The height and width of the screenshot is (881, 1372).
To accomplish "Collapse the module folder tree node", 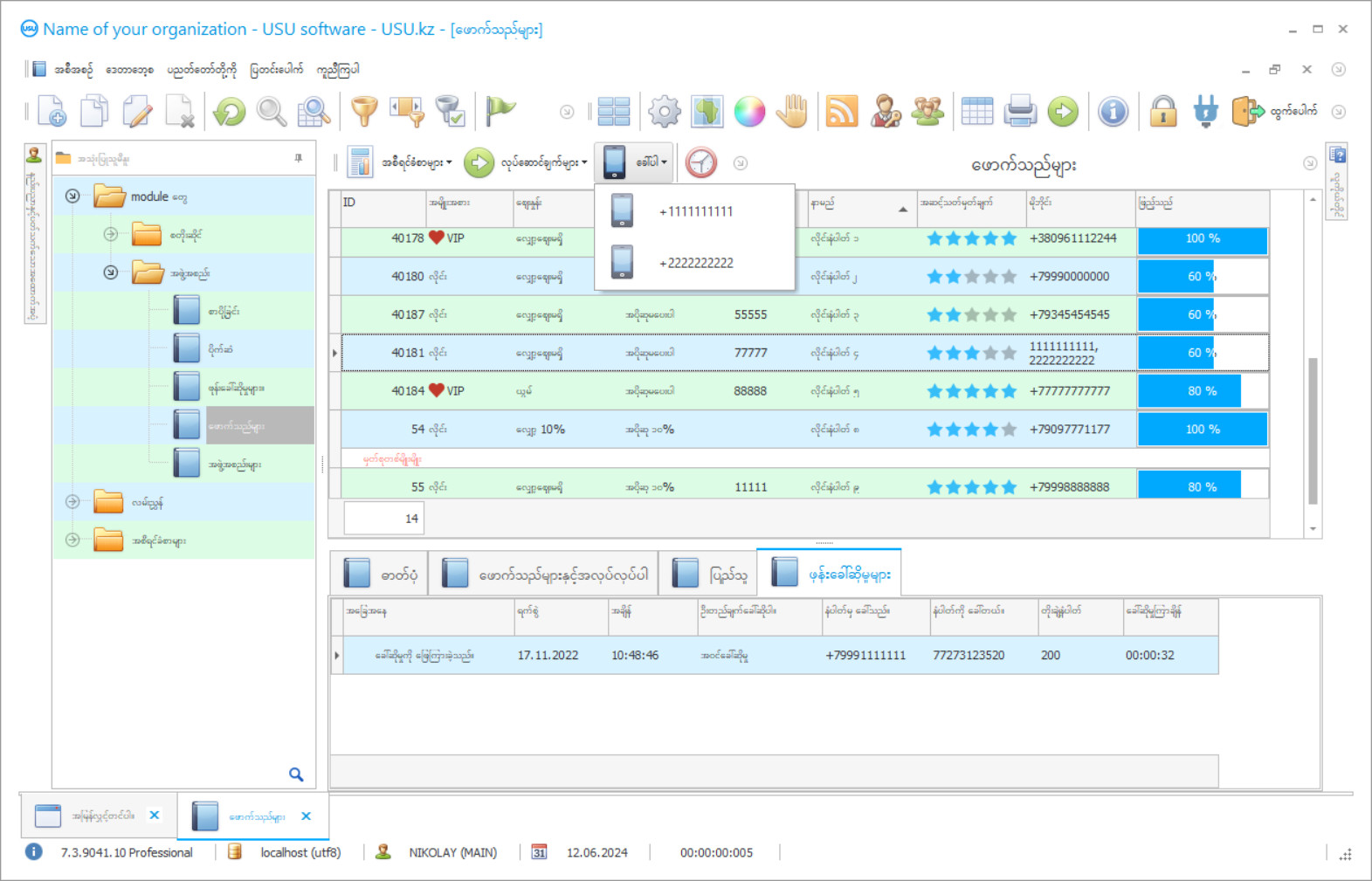I will pyautogui.click(x=72, y=196).
